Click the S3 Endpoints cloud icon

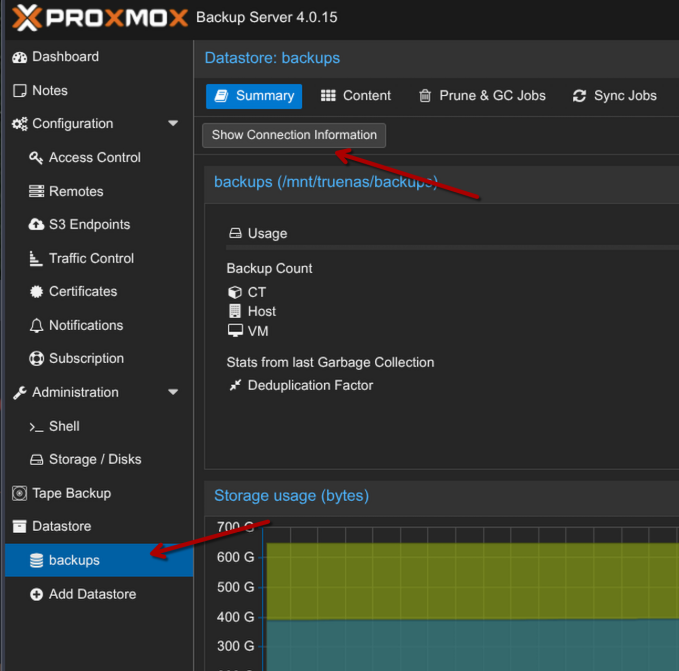(37, 225)
